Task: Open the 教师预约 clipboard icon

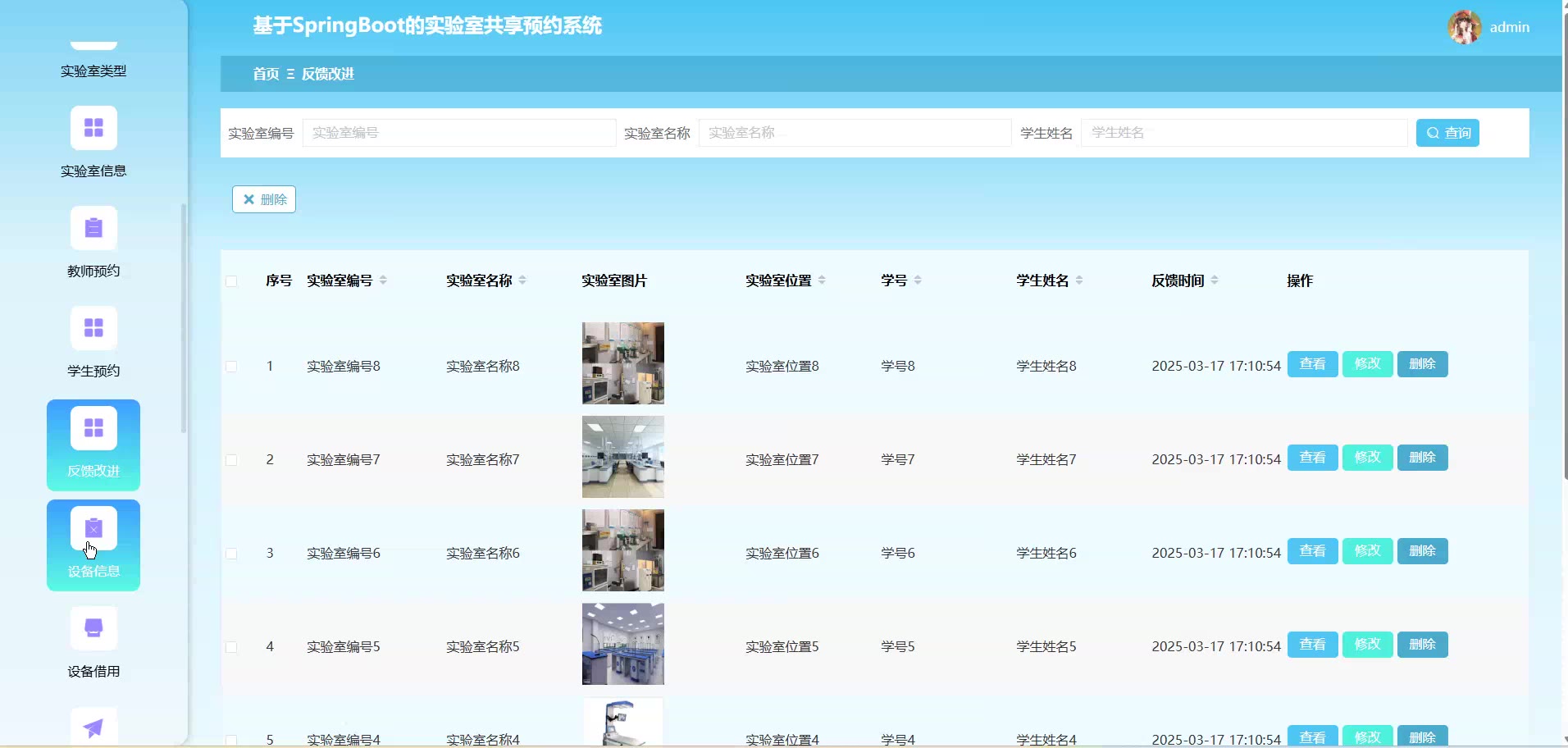Action: (93, 229)
